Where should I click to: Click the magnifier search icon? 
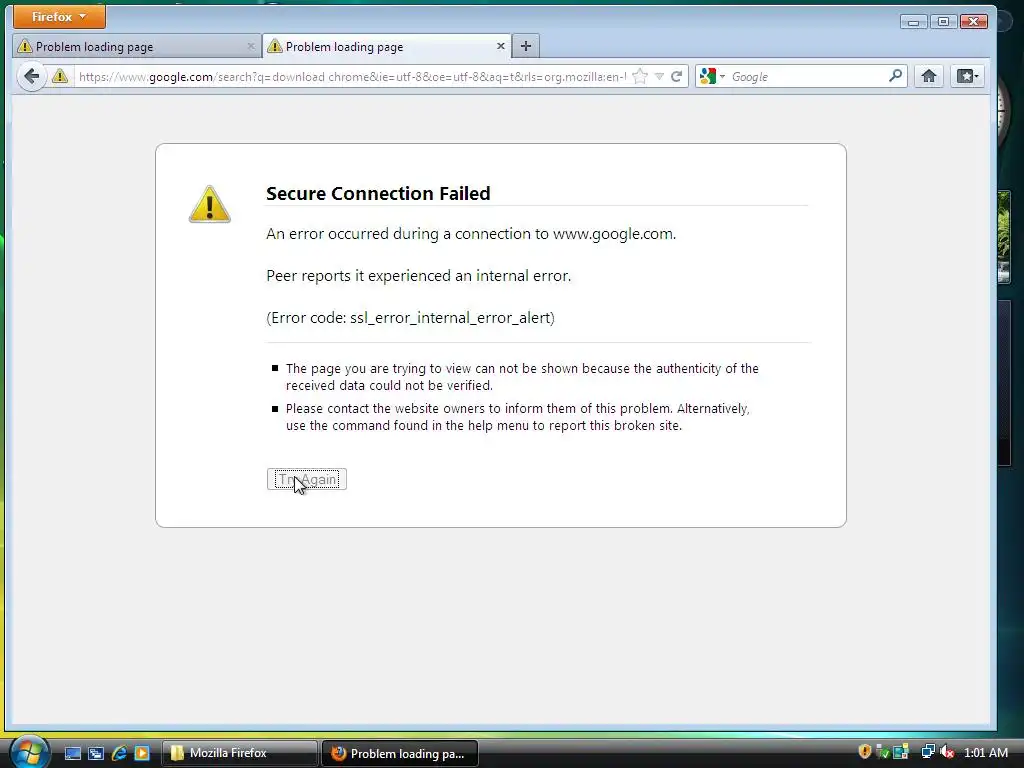[896, 76]
